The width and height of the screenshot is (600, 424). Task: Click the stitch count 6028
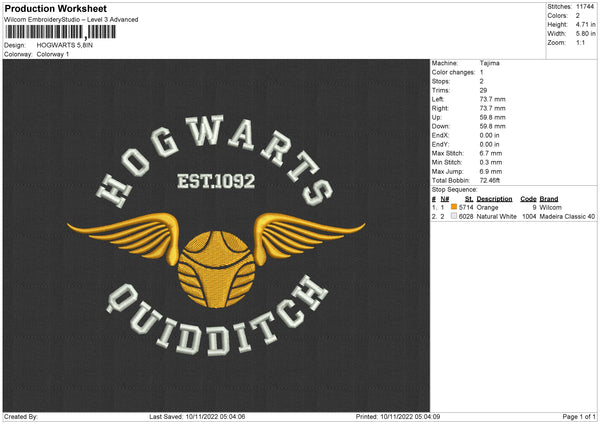tap(466, 217)
